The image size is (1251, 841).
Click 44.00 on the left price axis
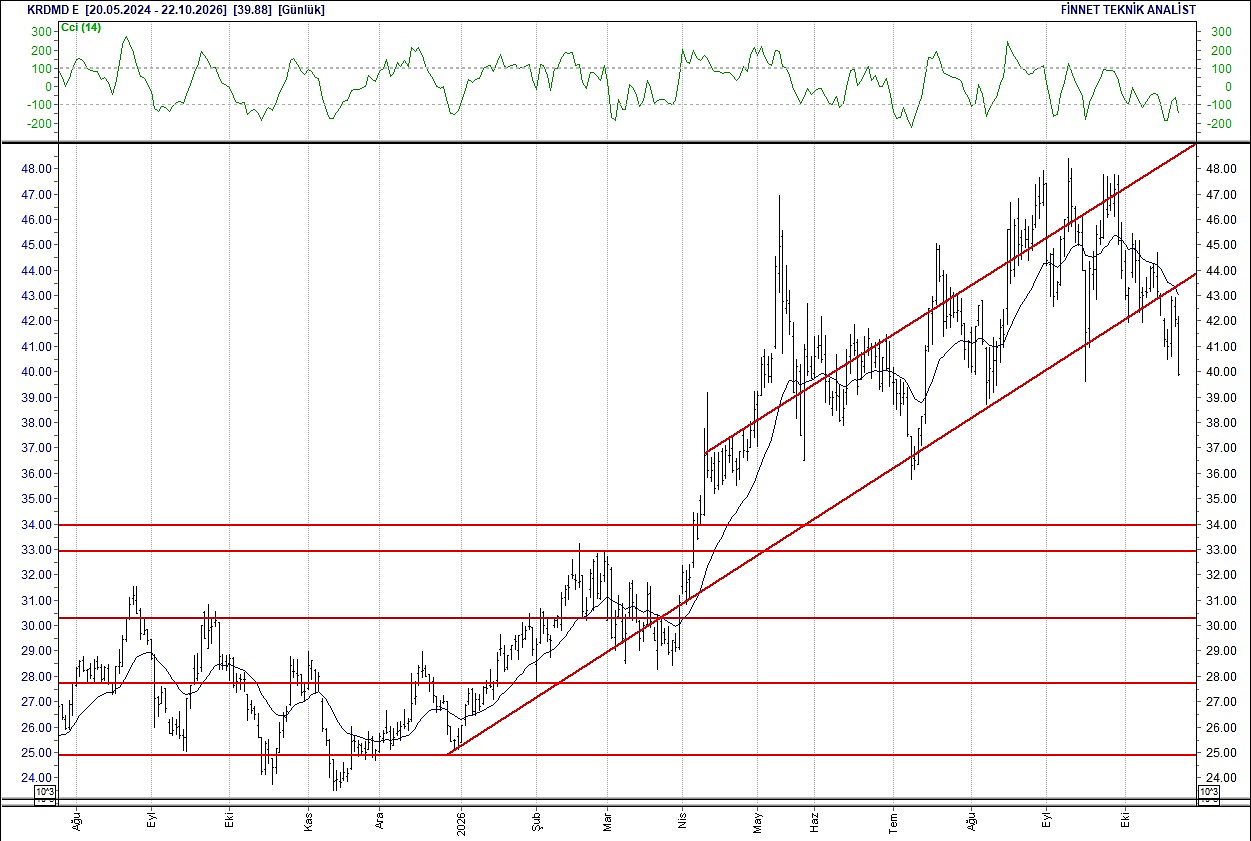pyautogui.click(x=36, y=271)
